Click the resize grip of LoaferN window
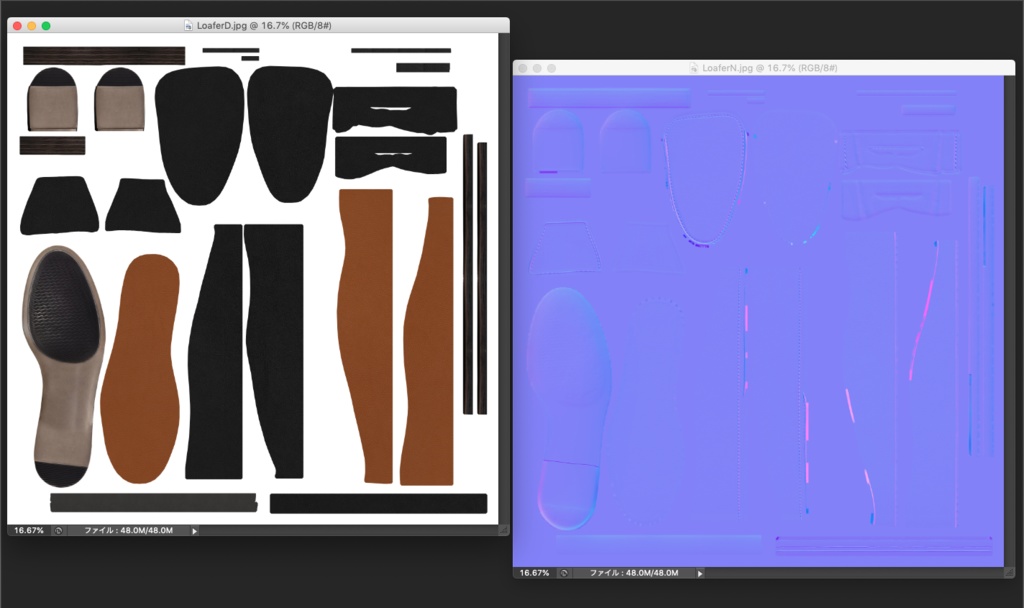Viewport: 1024px width, 608px height. coord(1010,573)
